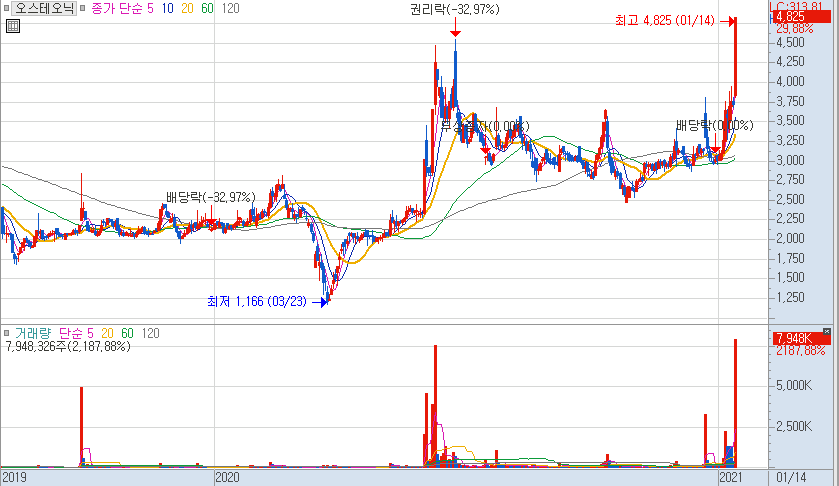Select the 종가 단순 indicator label
The width and height of the screenshot is (839, 486).
tap(117, 8)
